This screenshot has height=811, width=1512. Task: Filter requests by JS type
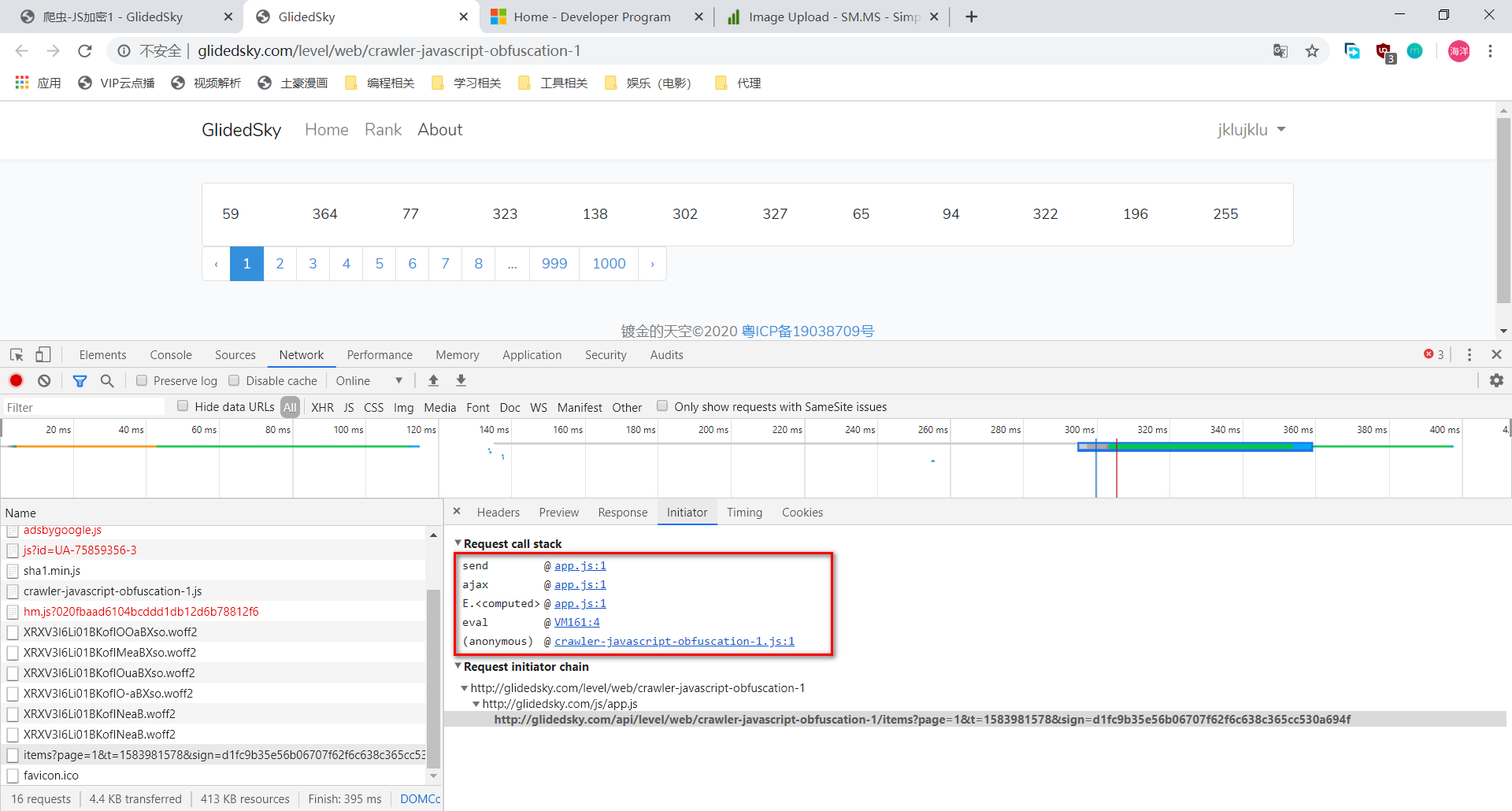point(349,407)
